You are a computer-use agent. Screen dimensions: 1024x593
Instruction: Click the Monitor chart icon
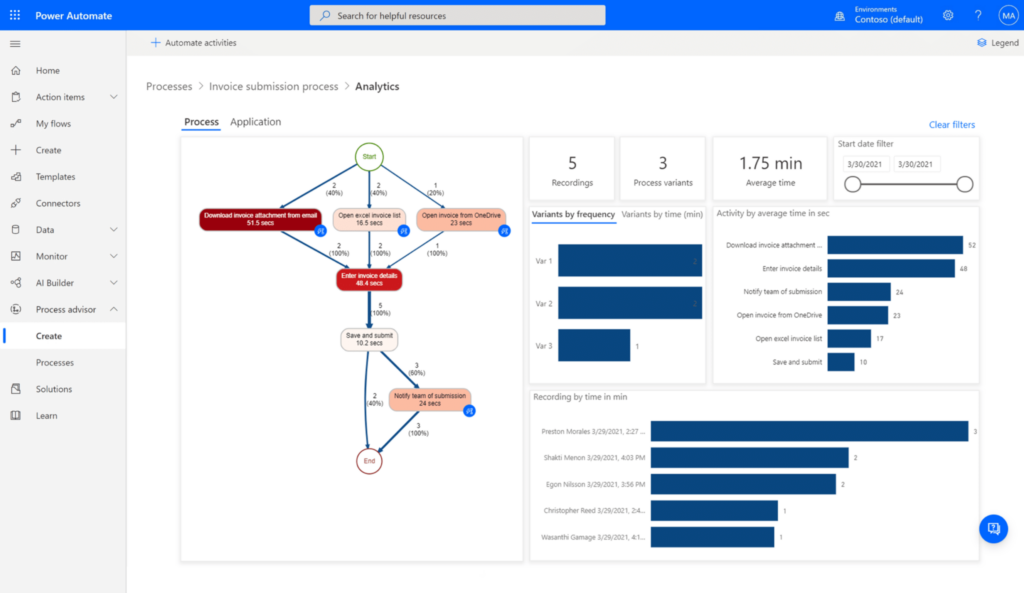point(16,256)
